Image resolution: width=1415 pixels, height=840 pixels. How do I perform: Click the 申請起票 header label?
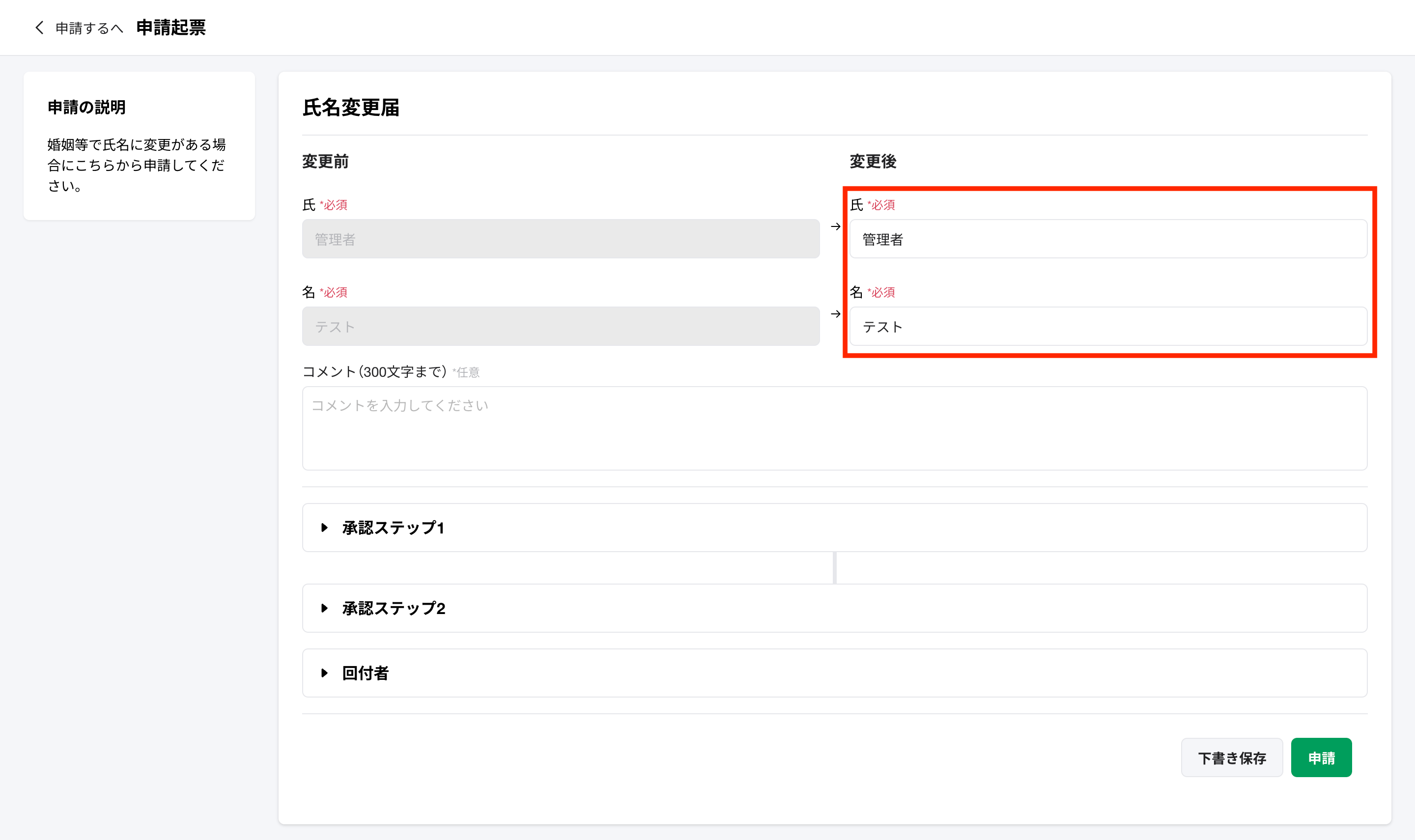tap(171, 27)
